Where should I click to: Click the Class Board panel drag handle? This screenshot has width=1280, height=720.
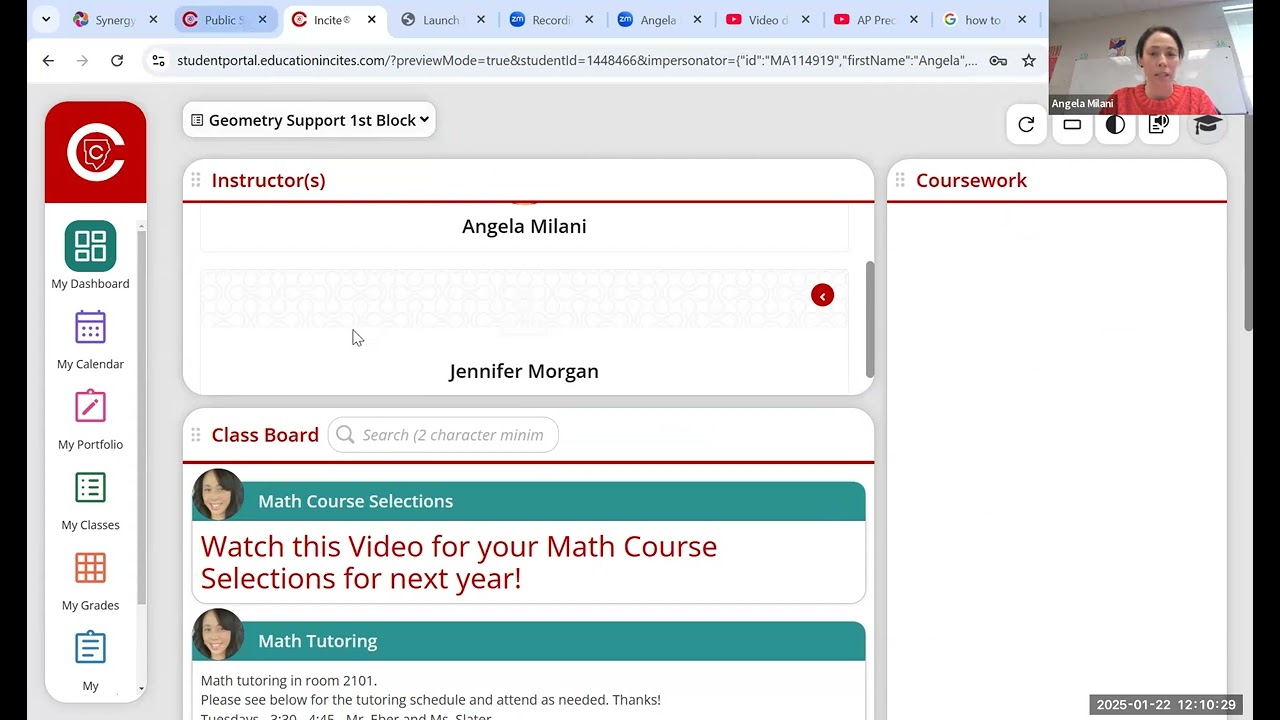[196, 435]
